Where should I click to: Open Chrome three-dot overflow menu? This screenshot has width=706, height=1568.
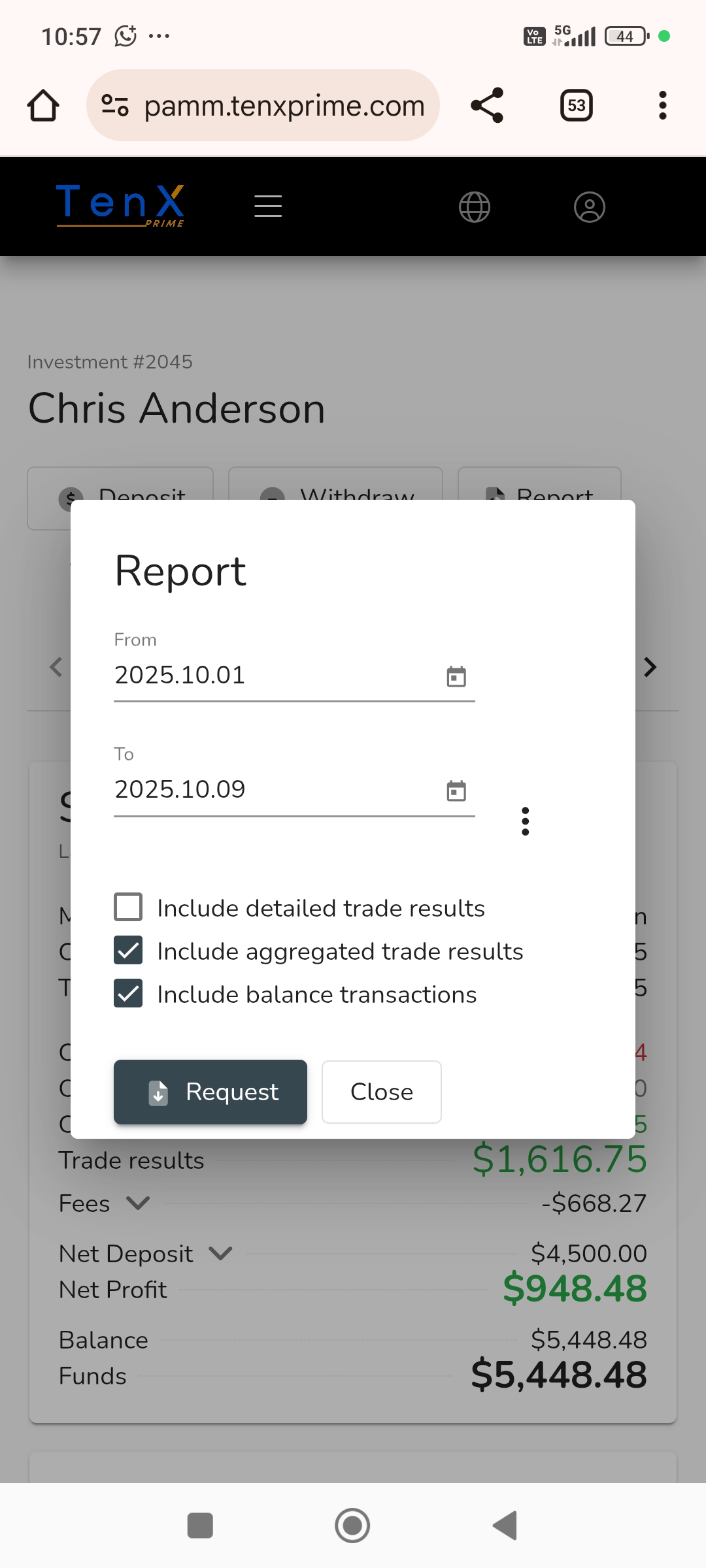662,105
